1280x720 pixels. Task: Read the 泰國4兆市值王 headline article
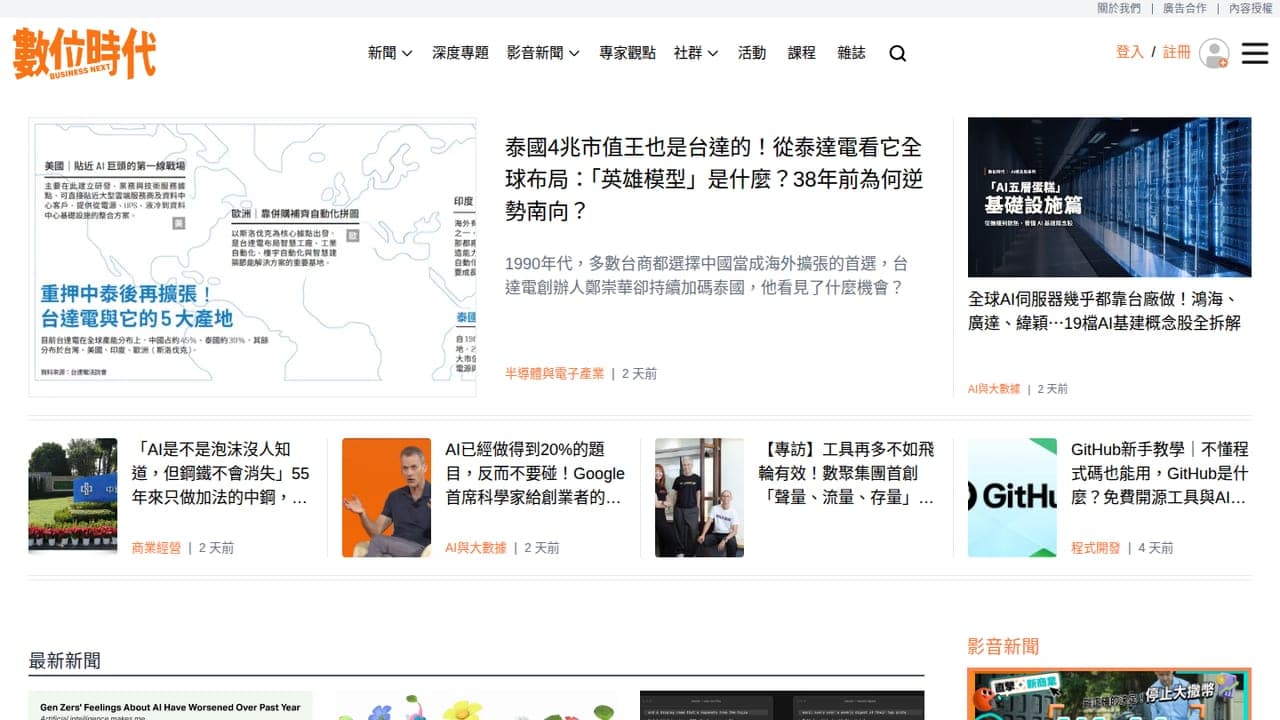pyautogui.click(x=714, y=179)
